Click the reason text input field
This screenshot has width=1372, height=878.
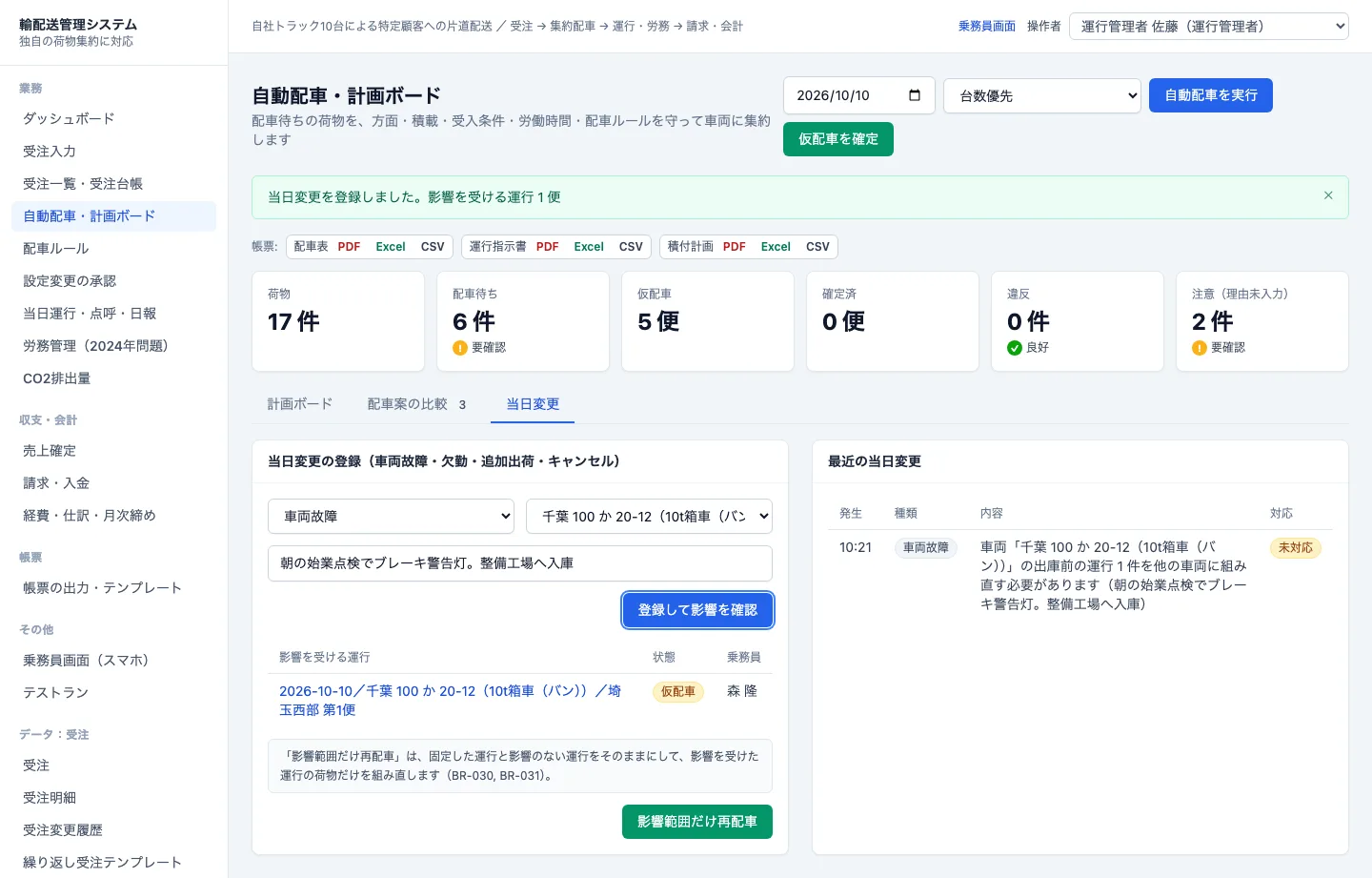coord(520,563)
